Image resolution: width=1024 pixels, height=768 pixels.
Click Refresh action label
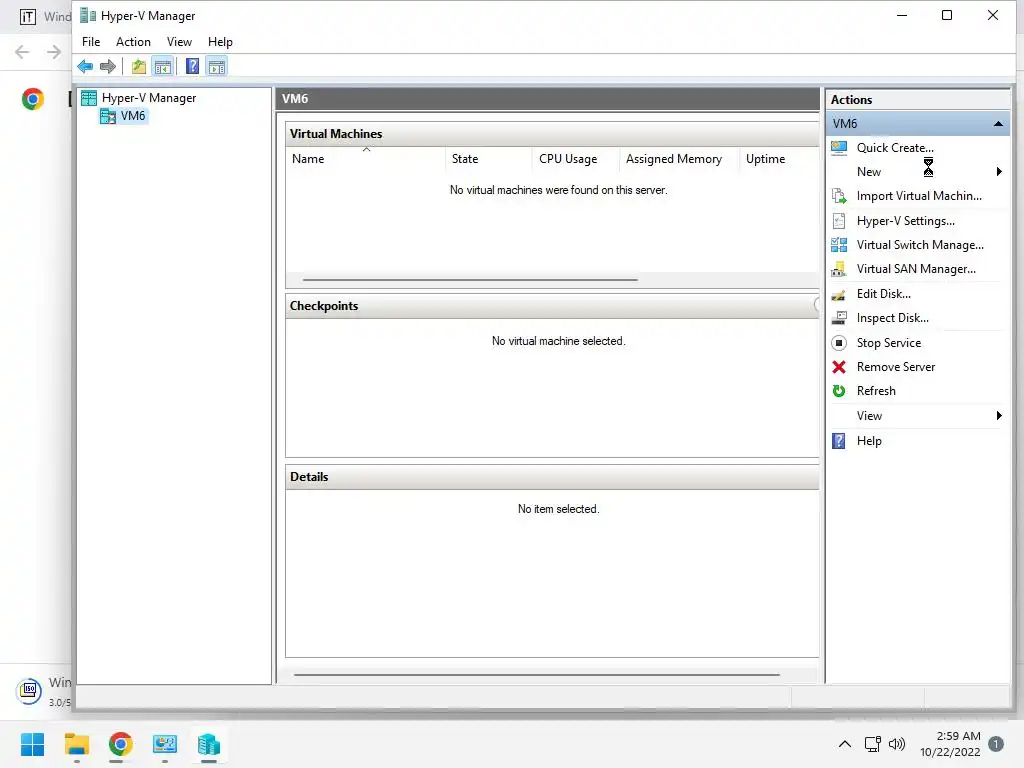[876, 391]
